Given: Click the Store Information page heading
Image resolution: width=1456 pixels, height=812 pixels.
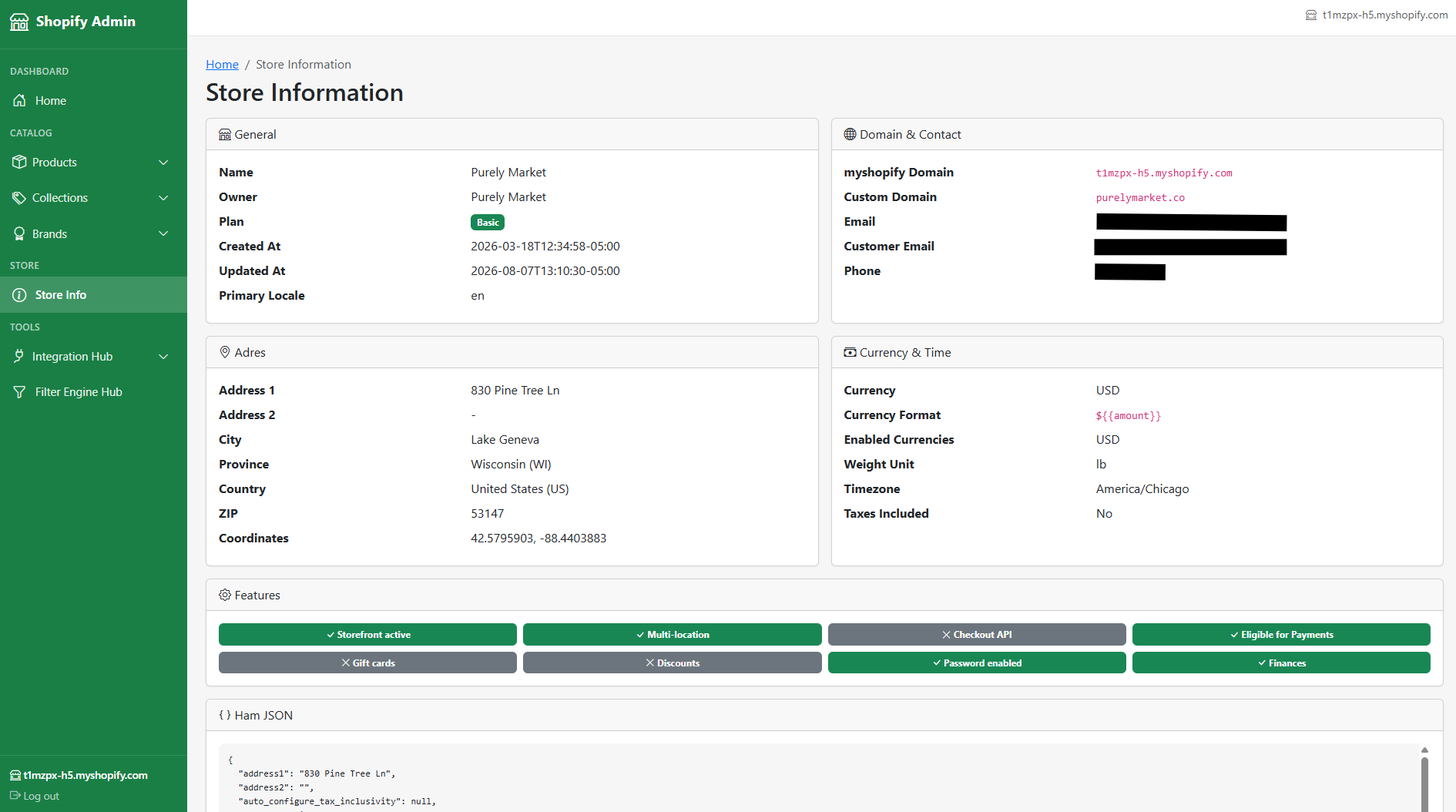Looking at the screenshot, I should (x=304, y=92).
